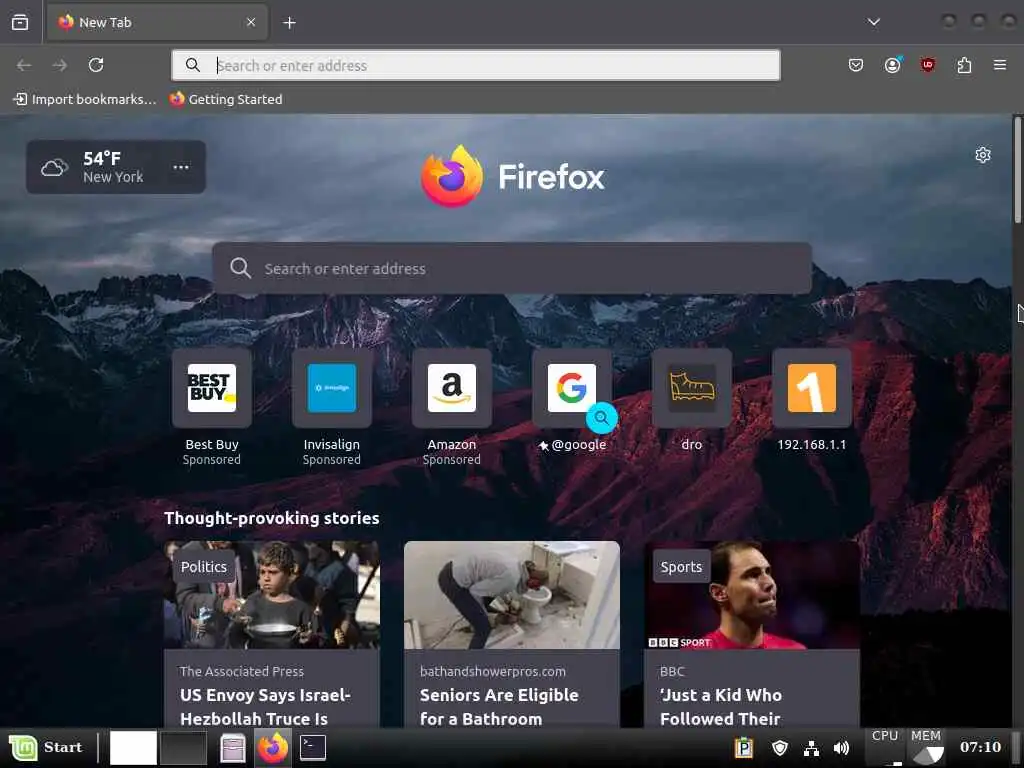This screenshot has height=768, width=1024.
Task: Open the @google search shortcut
Action: [x=572, y=400]
